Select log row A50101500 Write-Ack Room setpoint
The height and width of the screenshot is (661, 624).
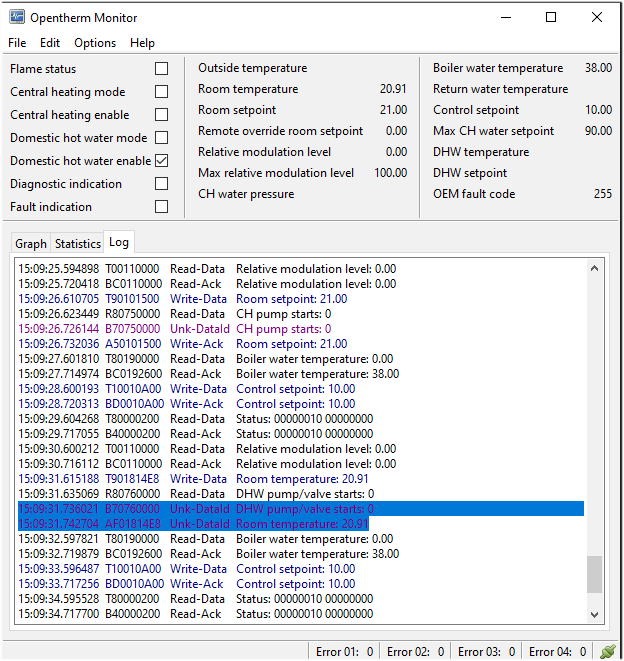coord(301,344)
